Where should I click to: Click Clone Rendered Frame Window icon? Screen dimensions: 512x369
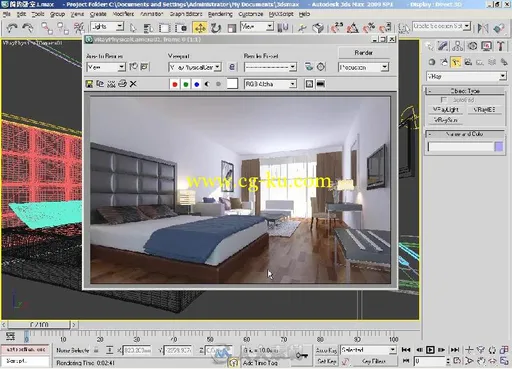click(111, 84)
